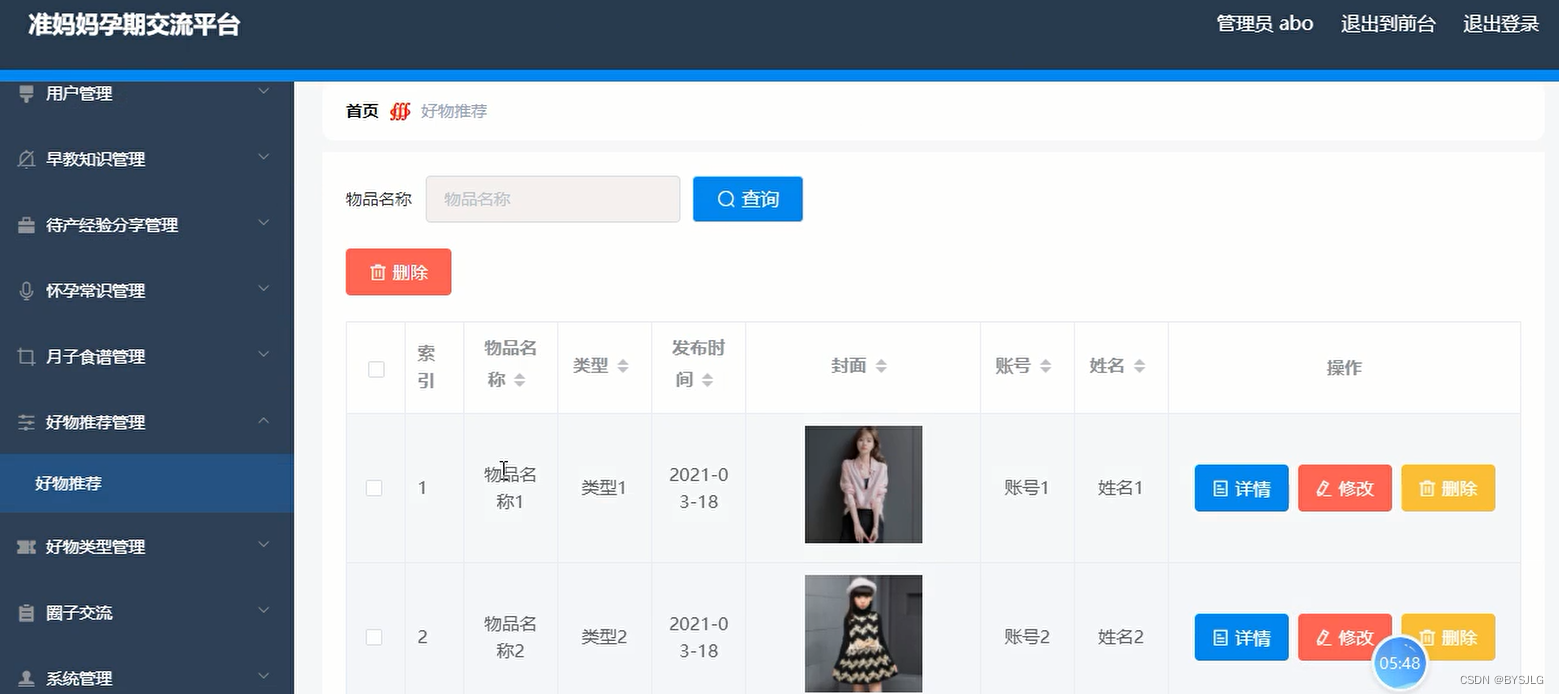Click 修改 for row 1

pyautogui.click(x=1345, y=488)
